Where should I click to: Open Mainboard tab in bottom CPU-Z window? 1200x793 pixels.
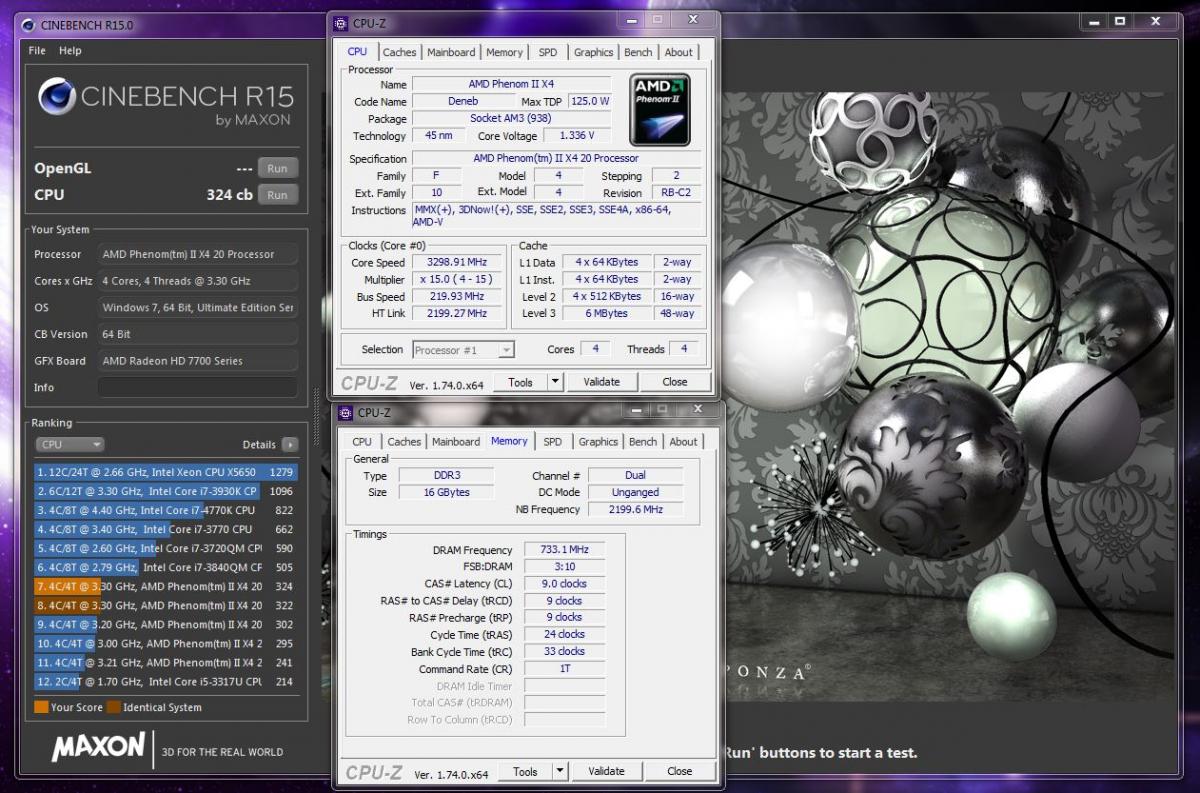456,441
